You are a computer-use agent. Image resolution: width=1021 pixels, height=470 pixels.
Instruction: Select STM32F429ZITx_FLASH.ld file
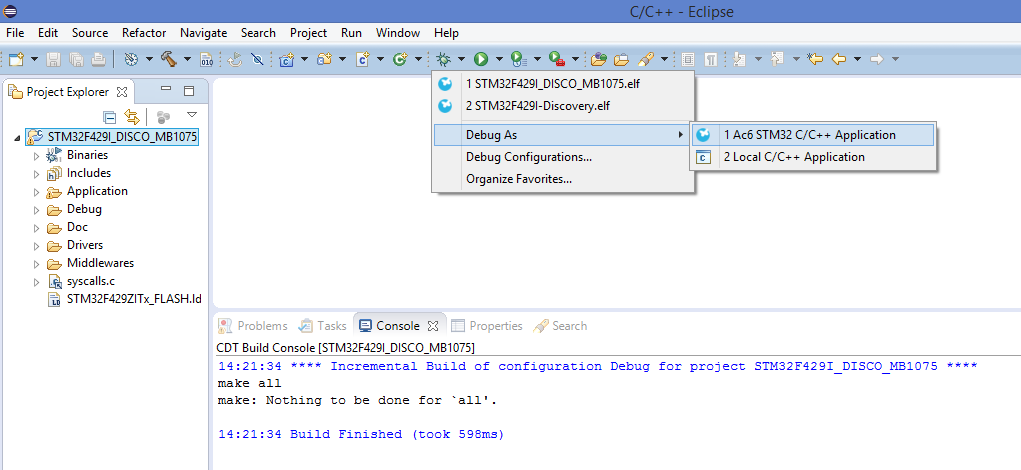point(134,300)
